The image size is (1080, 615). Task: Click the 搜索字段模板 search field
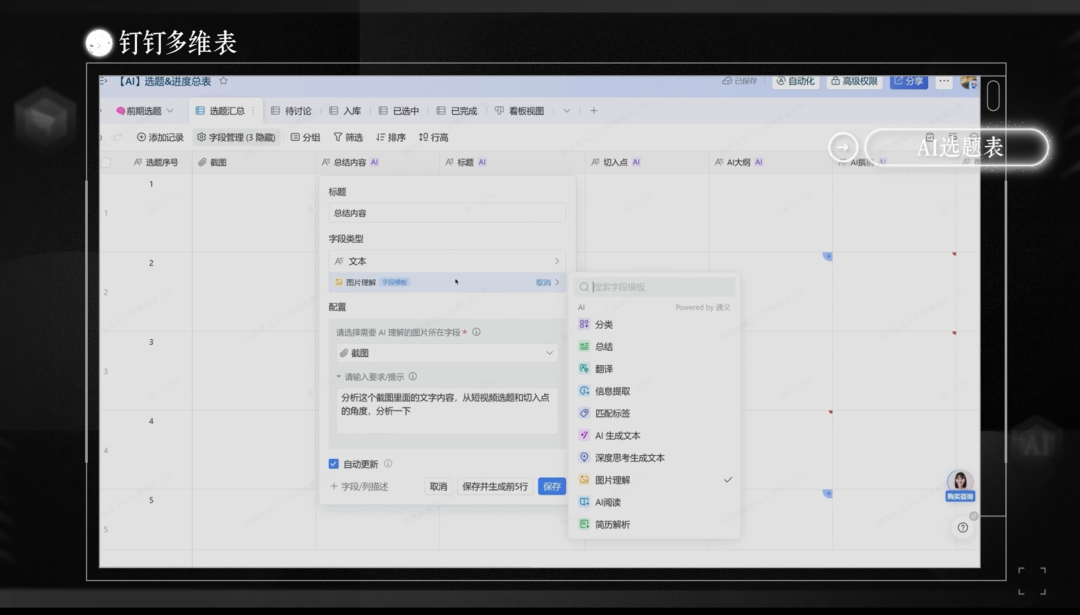(x=654, y=286)
